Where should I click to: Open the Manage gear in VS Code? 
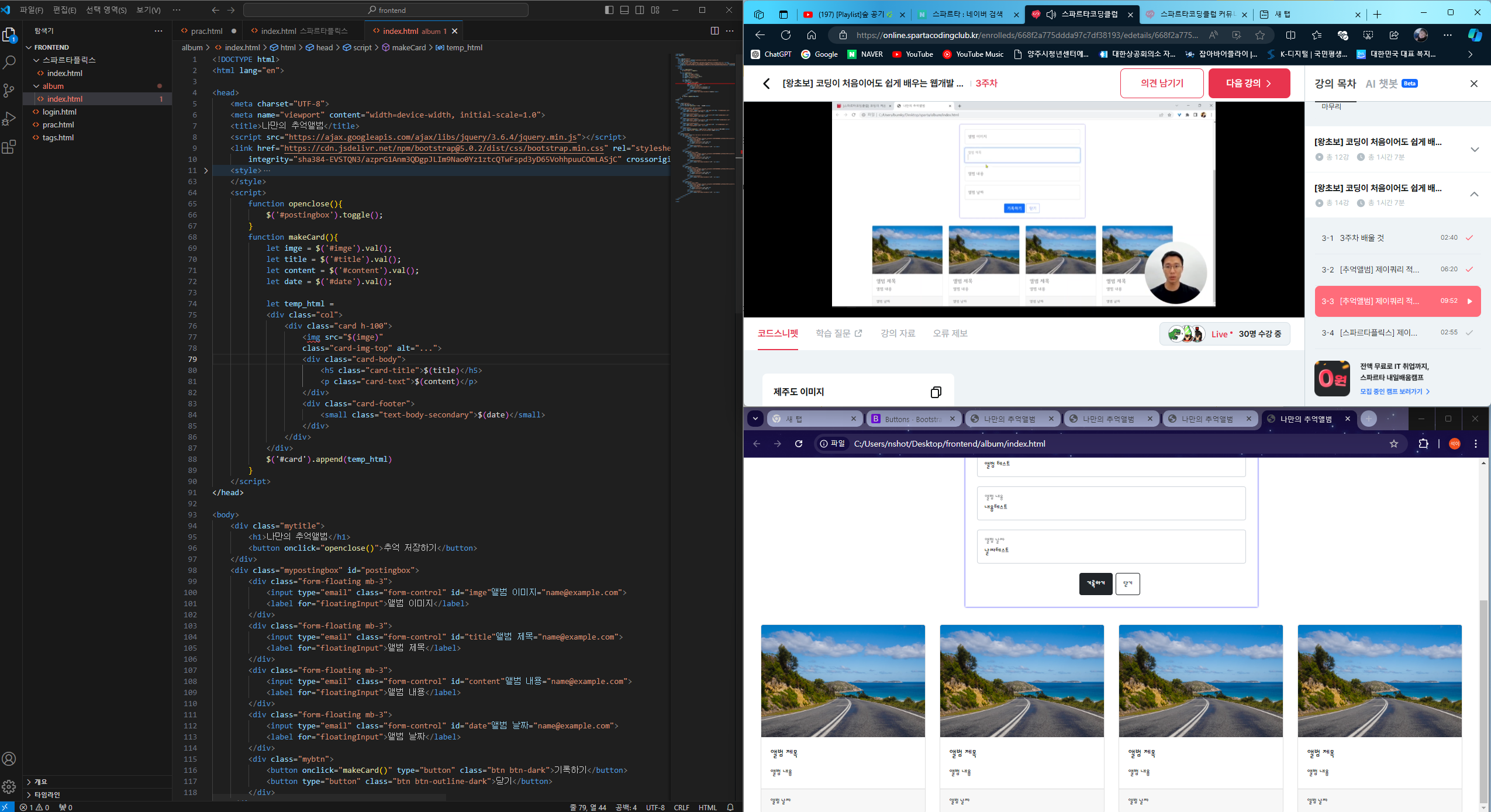click(x=9, y=786)
